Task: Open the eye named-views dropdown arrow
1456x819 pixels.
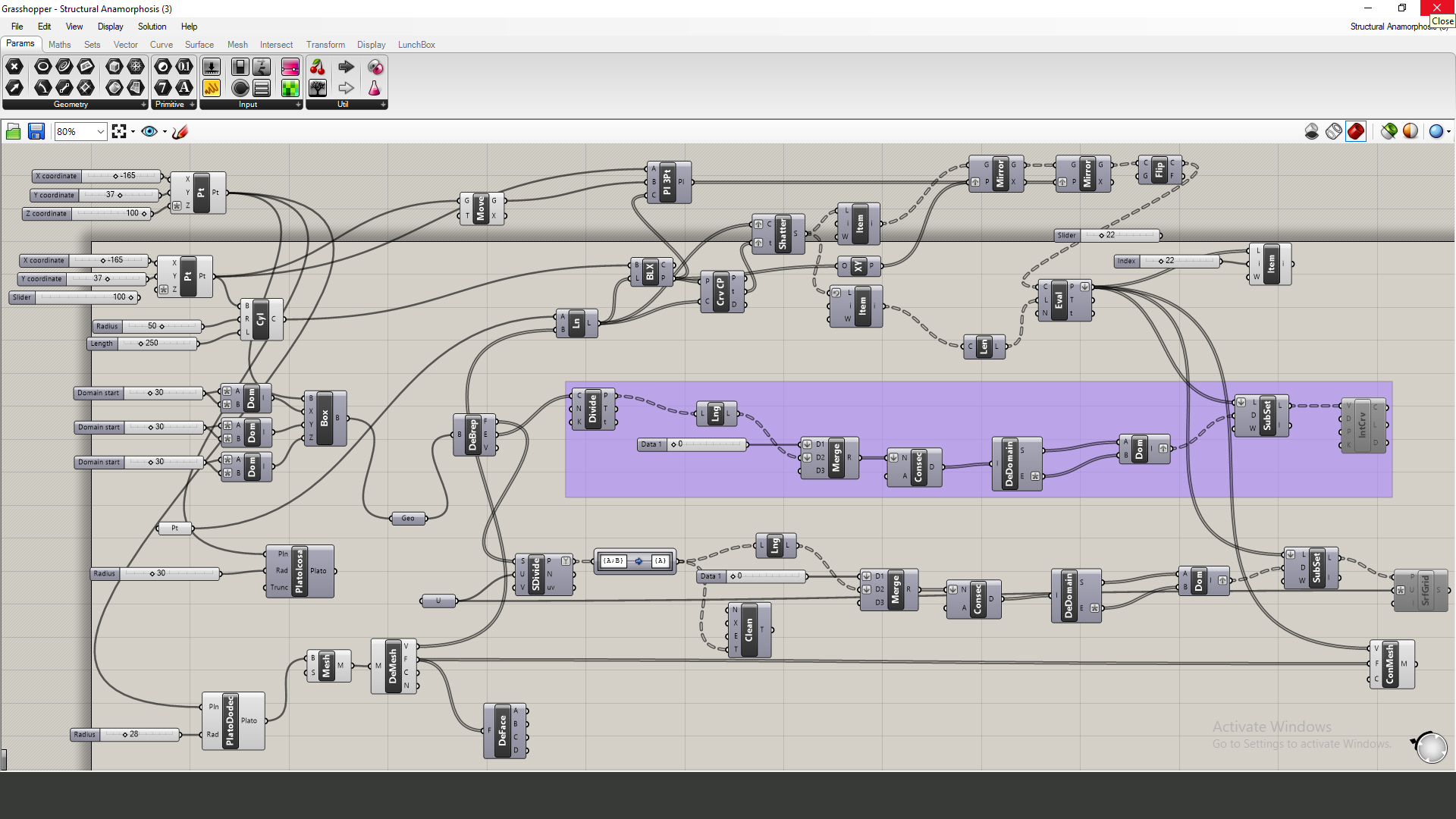Action: coord(165,132)
